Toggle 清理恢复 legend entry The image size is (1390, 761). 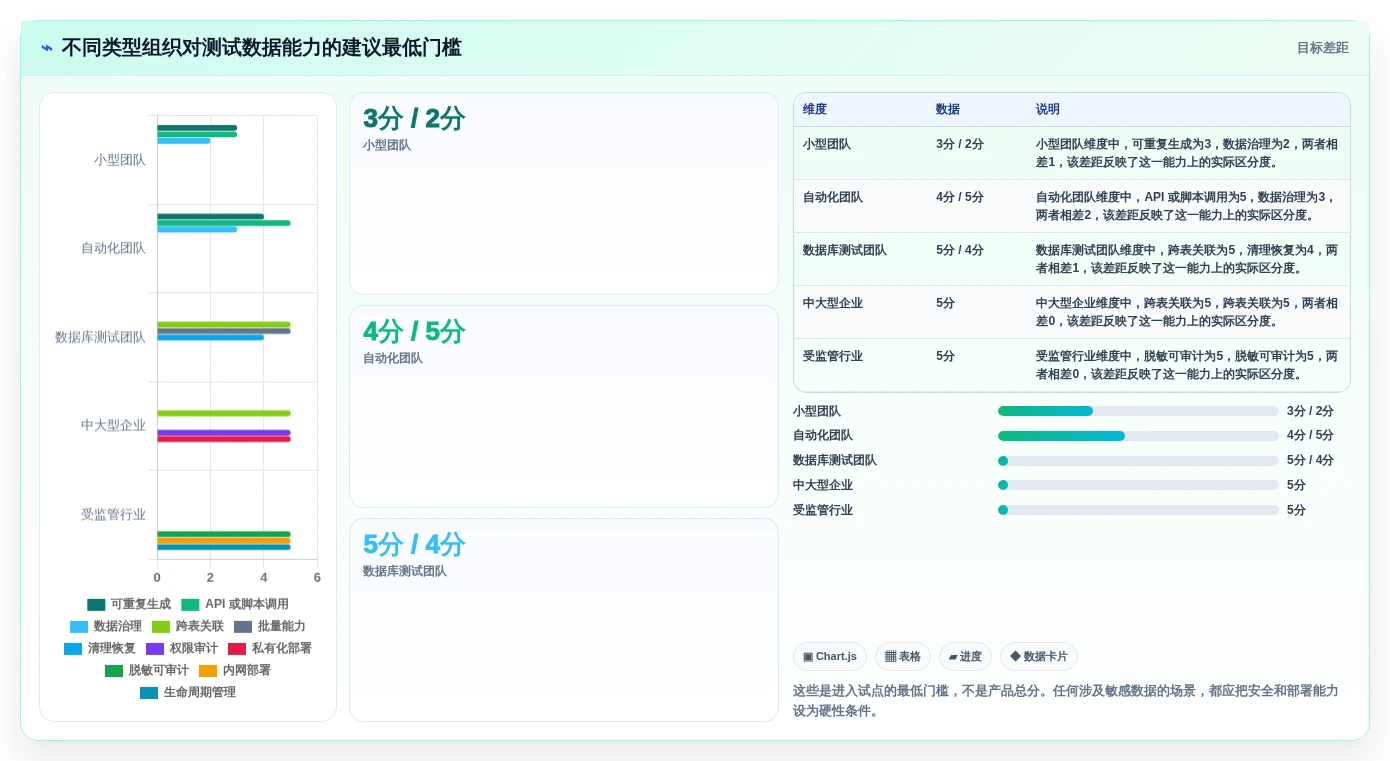(100, 648)
